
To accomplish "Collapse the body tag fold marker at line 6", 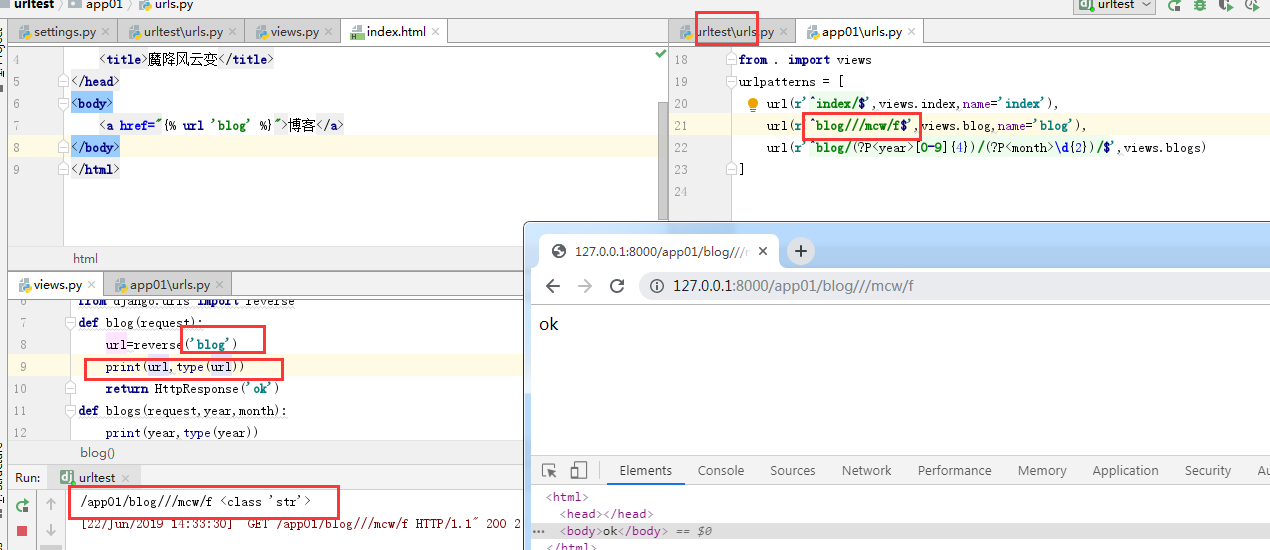I will point(64,103).
